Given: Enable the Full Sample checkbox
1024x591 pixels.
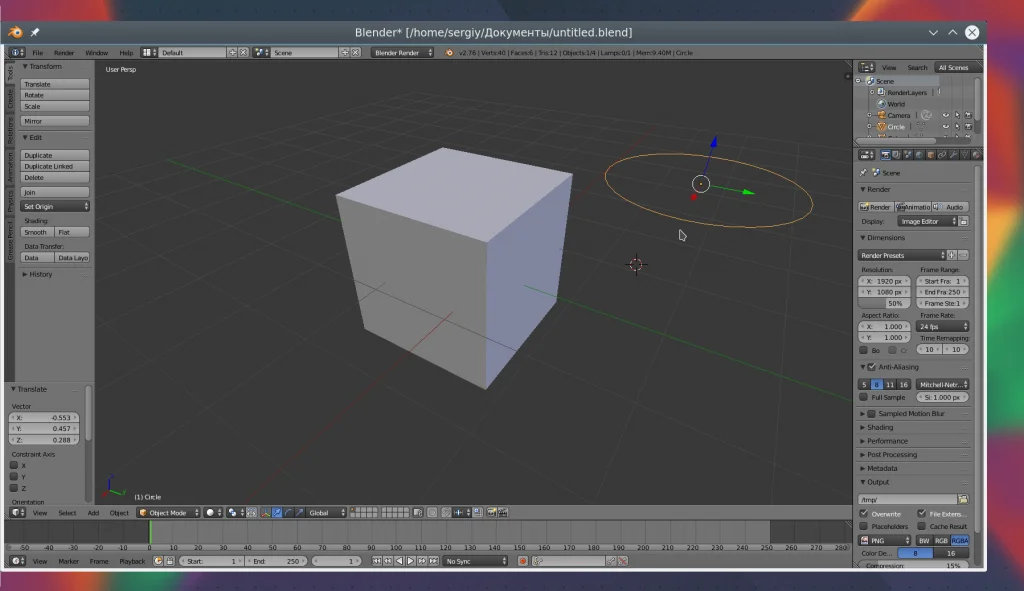Looking at the screenshot, I should 864,397.
